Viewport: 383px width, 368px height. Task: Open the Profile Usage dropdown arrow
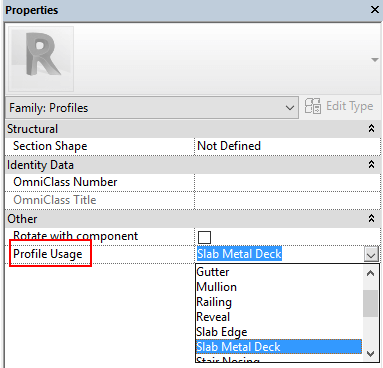point(371,255)
